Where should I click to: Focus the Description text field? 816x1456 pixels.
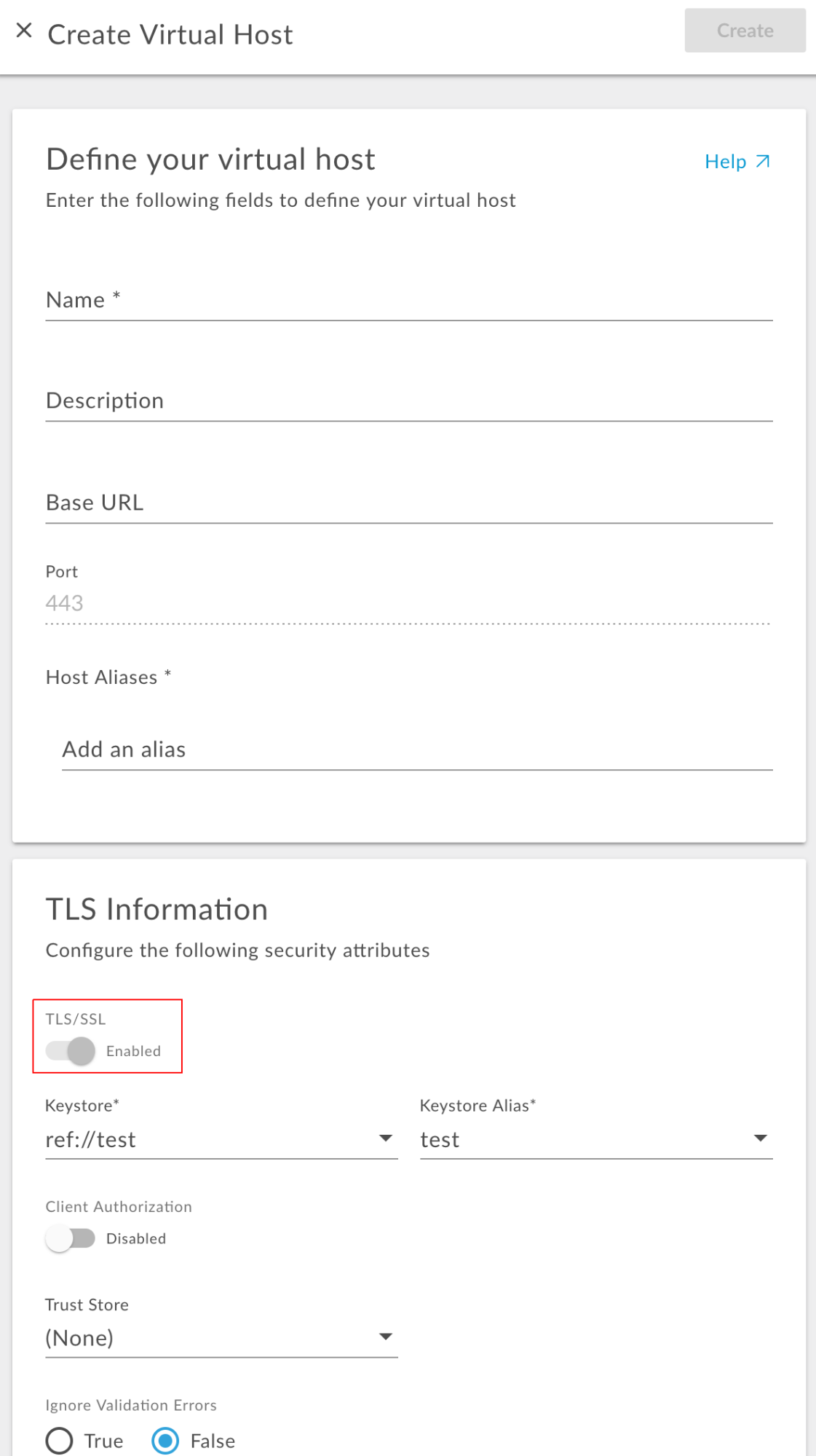coord(408,401)
